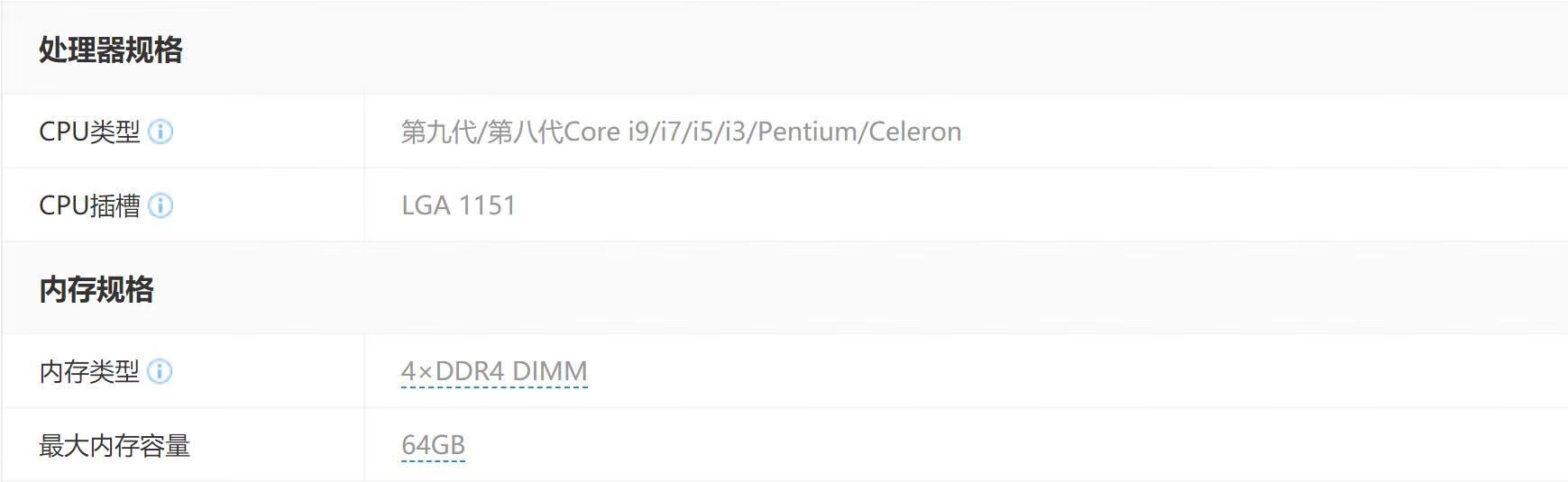The image size is (1568, 482).
Task: Select the 处理器规格 section header
Action: tap(111, 50)
